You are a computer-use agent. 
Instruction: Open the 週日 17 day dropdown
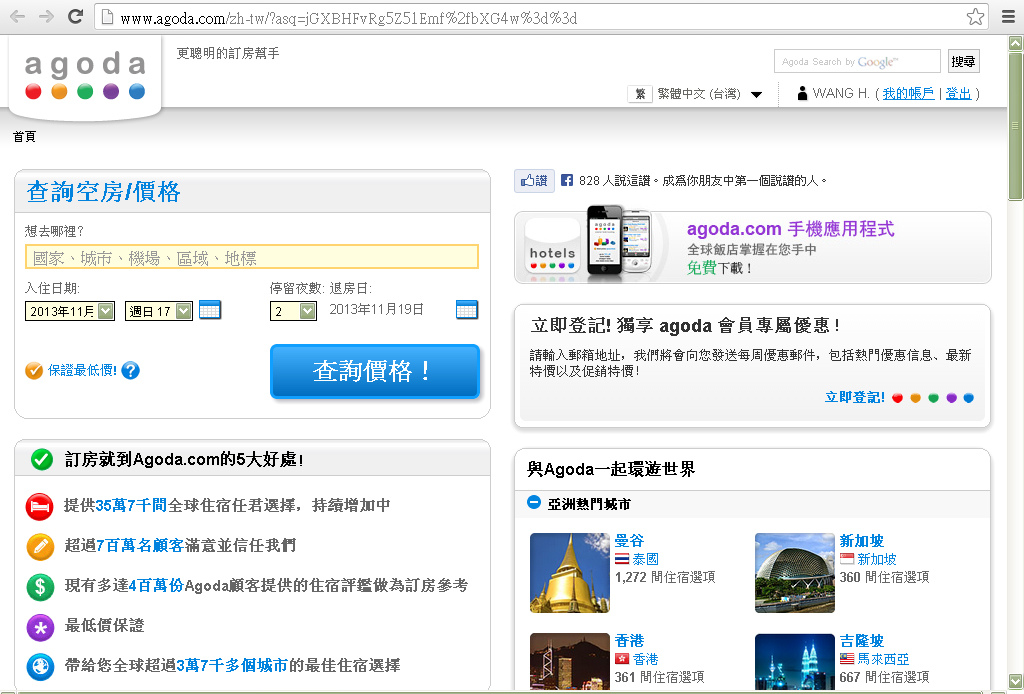[159, 311]
